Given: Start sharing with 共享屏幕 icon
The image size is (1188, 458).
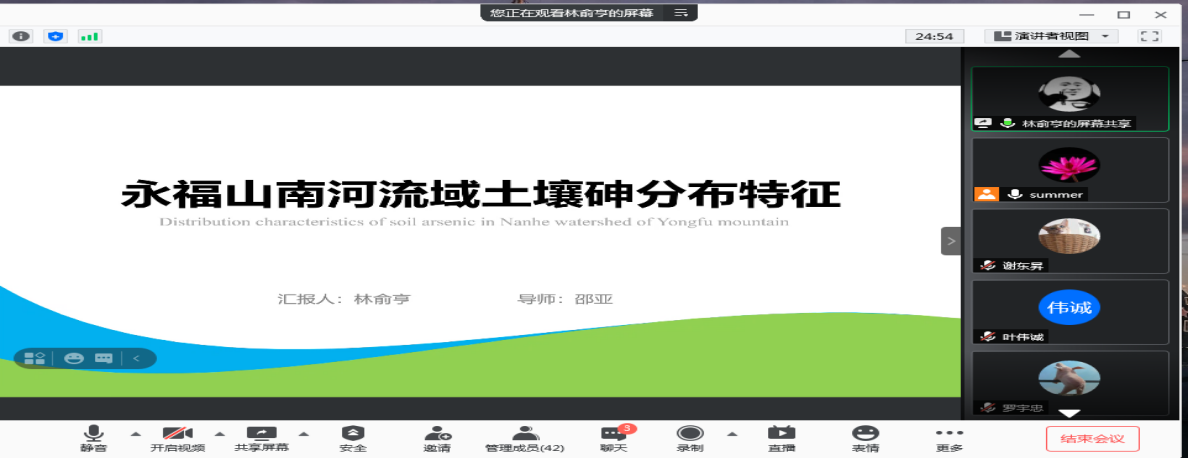Looking at the screenshot, I should tap(261, 433).
